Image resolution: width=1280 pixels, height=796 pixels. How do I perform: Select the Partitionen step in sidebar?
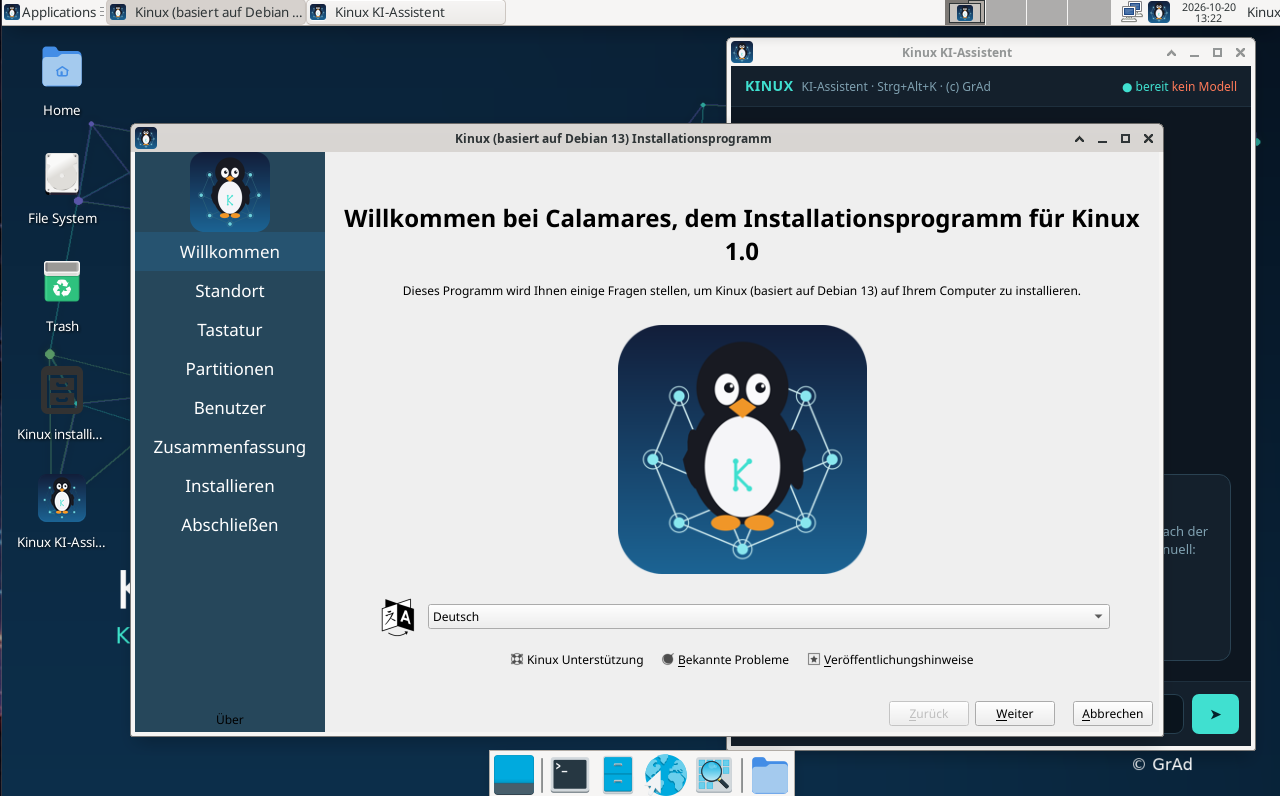click(x=230, y=369)
